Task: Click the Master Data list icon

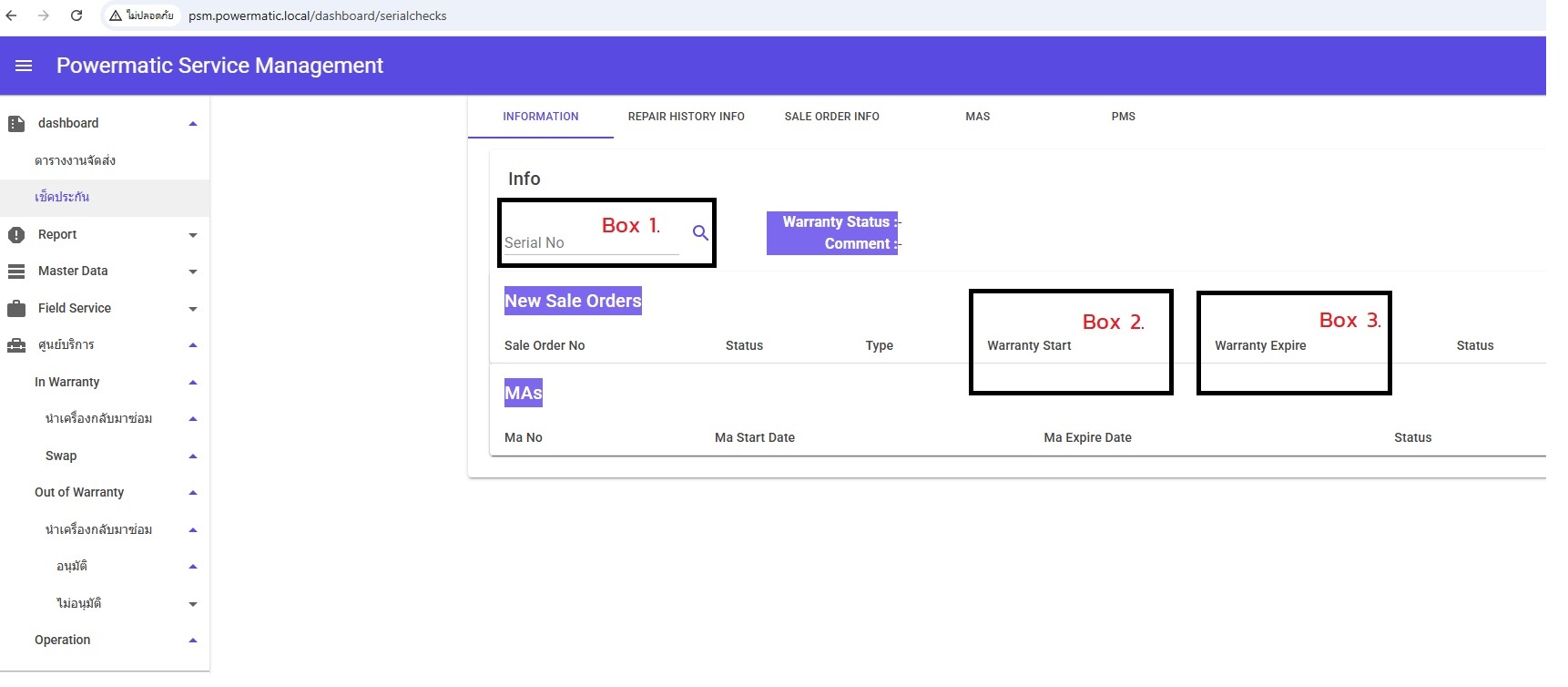Action: click(x=16, y=272)
